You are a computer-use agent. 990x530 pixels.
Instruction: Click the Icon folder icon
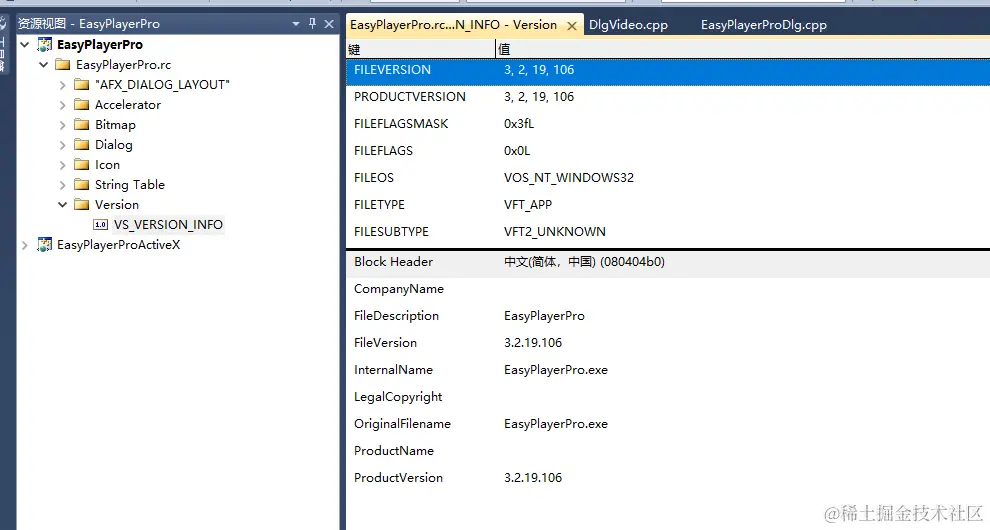tap(81, 164)
